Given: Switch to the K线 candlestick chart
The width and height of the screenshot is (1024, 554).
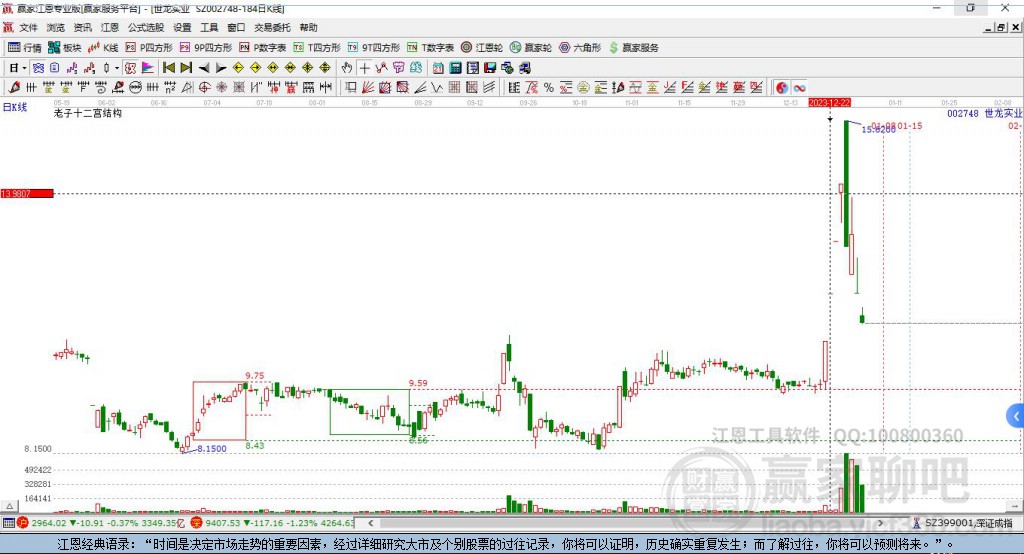Looking at the screenshot, I should pyautogui.click(x=103, y=48).
